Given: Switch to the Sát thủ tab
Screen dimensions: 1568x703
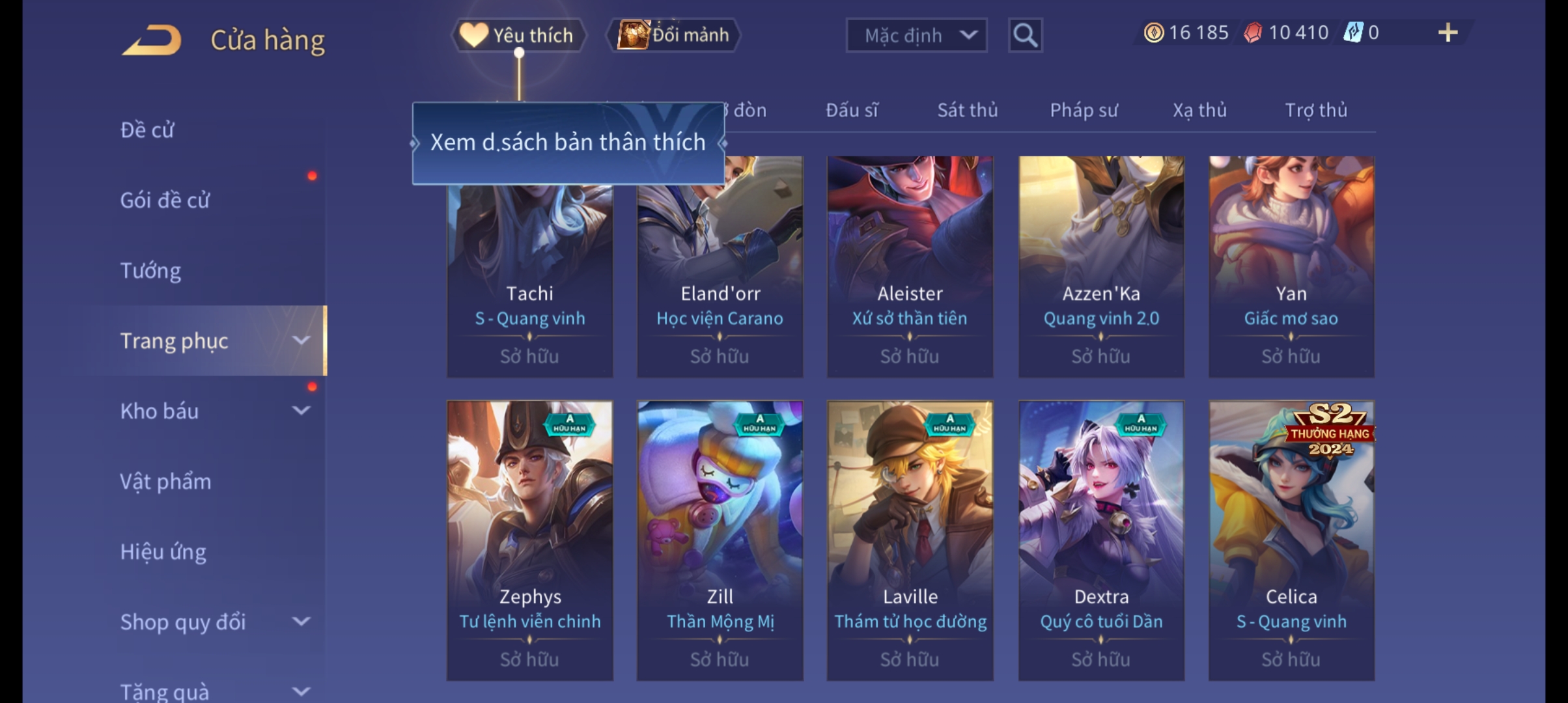Looking at the screenshot, I should (967, 110).
